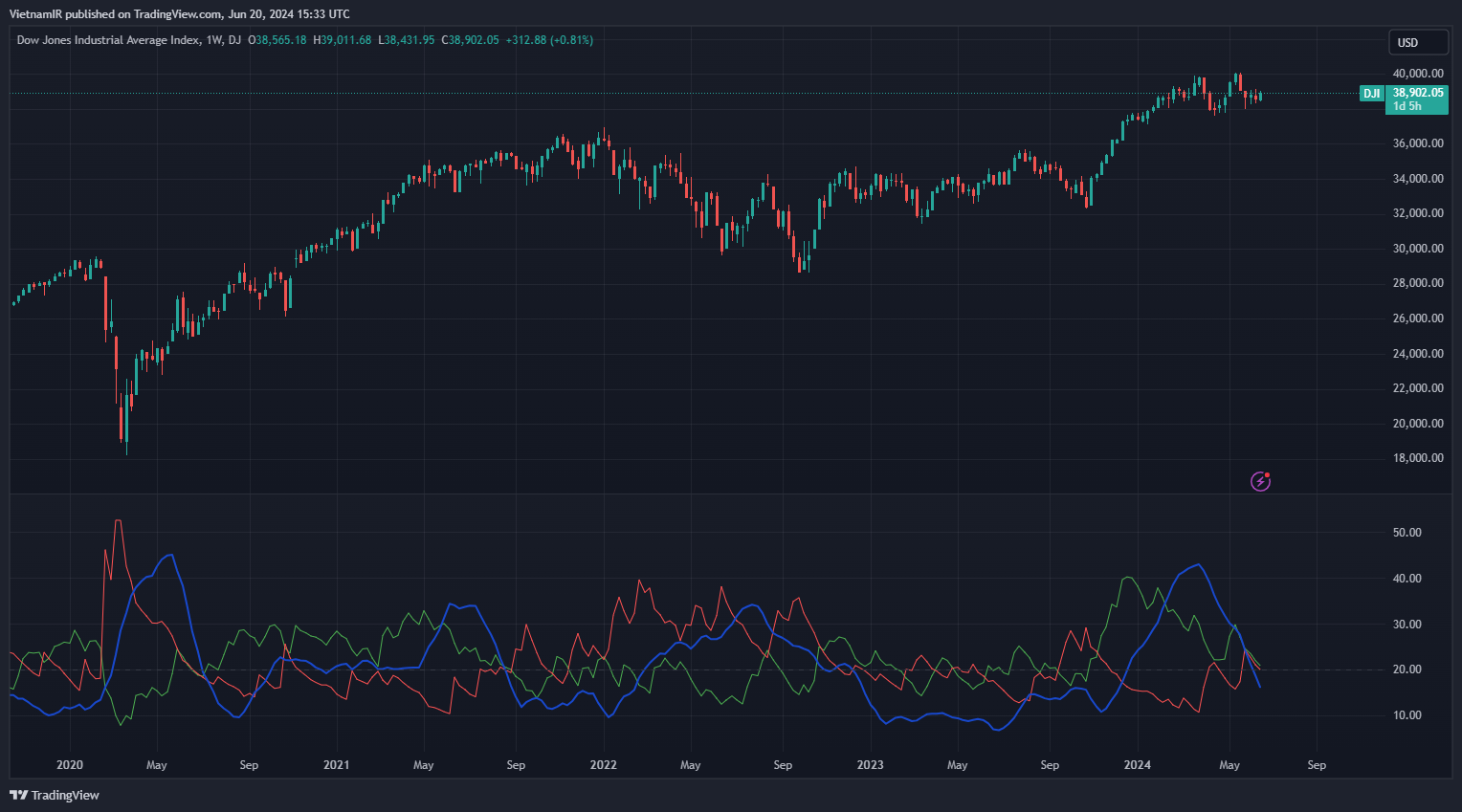This screenshot has height=812, width=1462.
Task: Click the 18,000.00 price axis label
Action: point(1418,458)
